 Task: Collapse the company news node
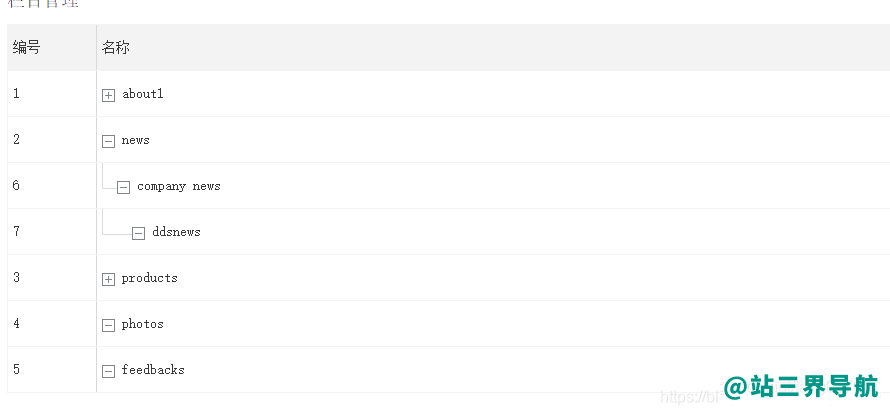[123, 187]
